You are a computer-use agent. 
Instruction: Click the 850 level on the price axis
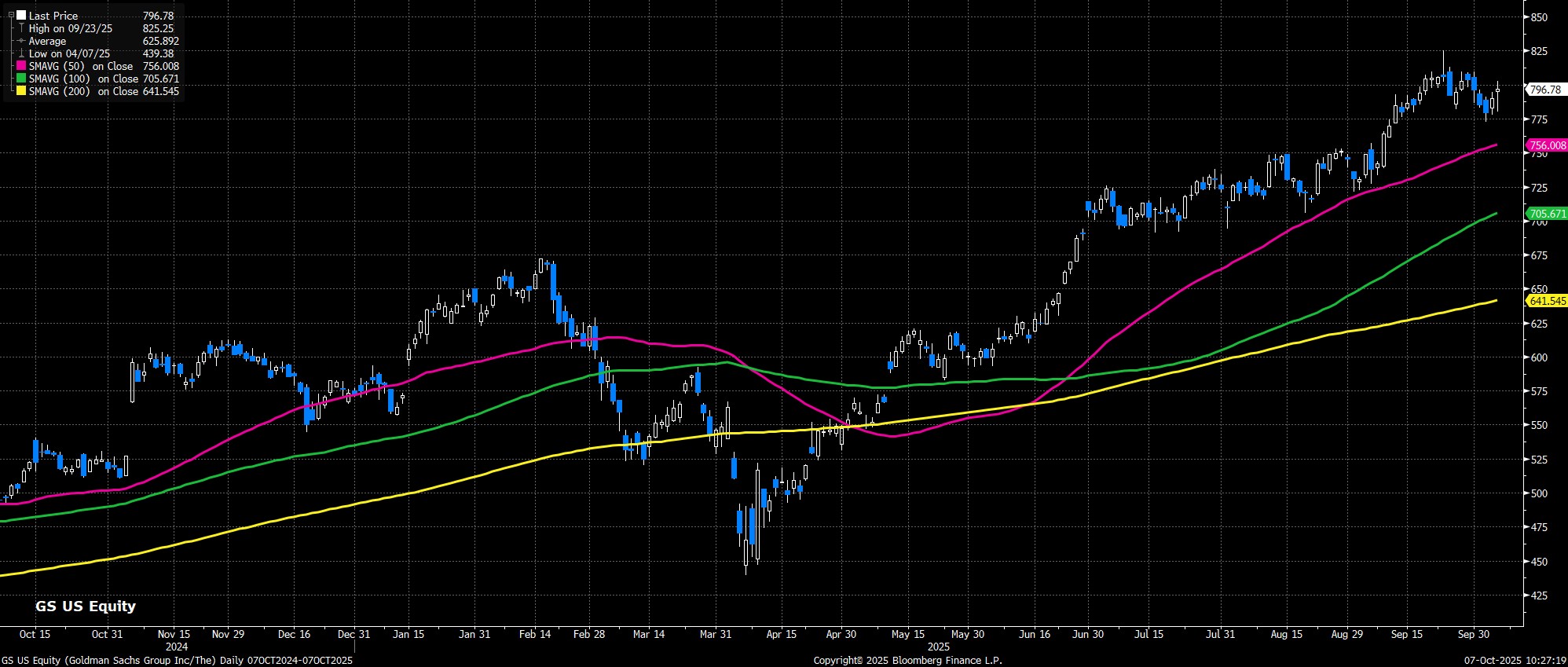pos(1537,17)
